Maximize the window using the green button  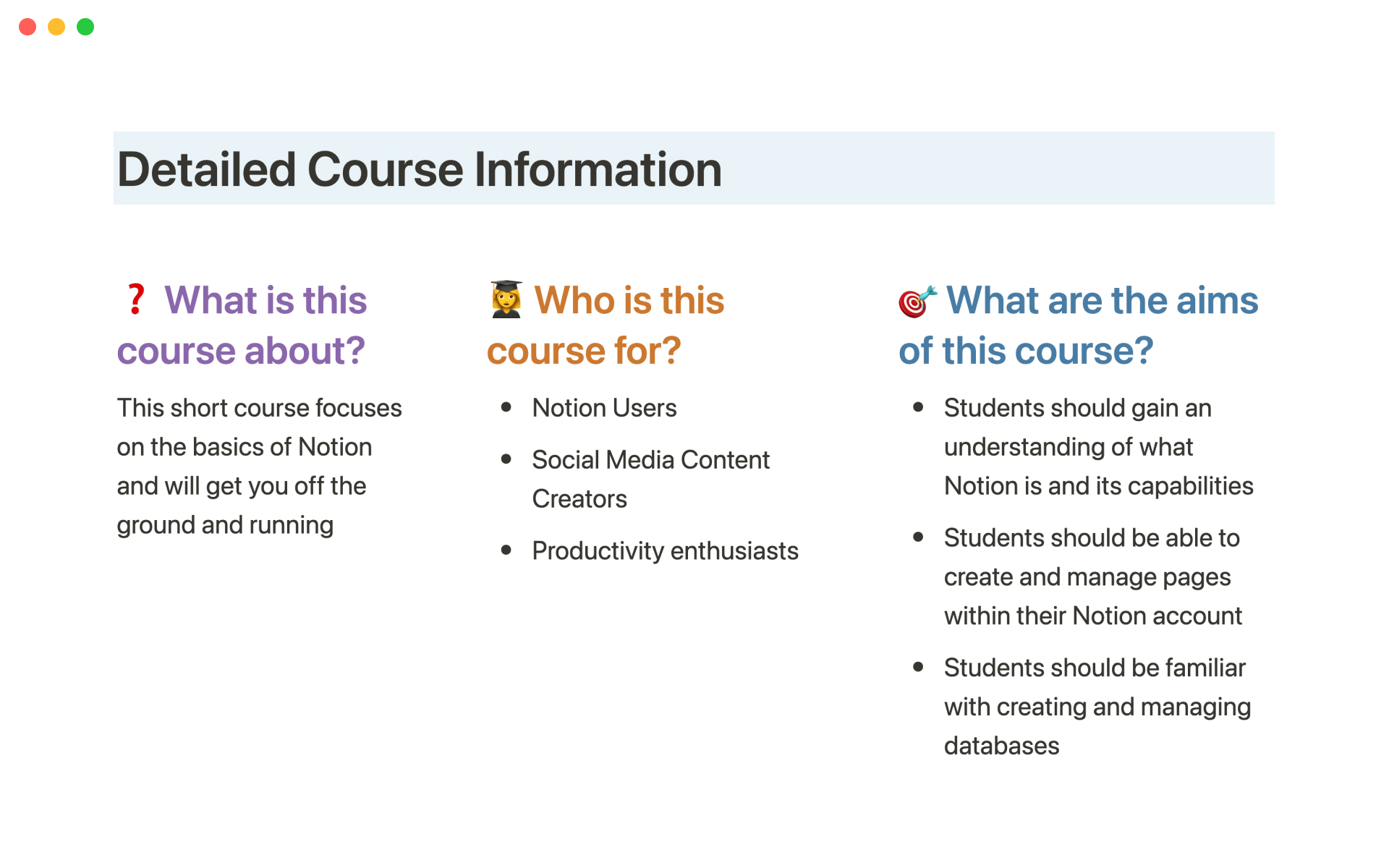(x=85, y=27)
